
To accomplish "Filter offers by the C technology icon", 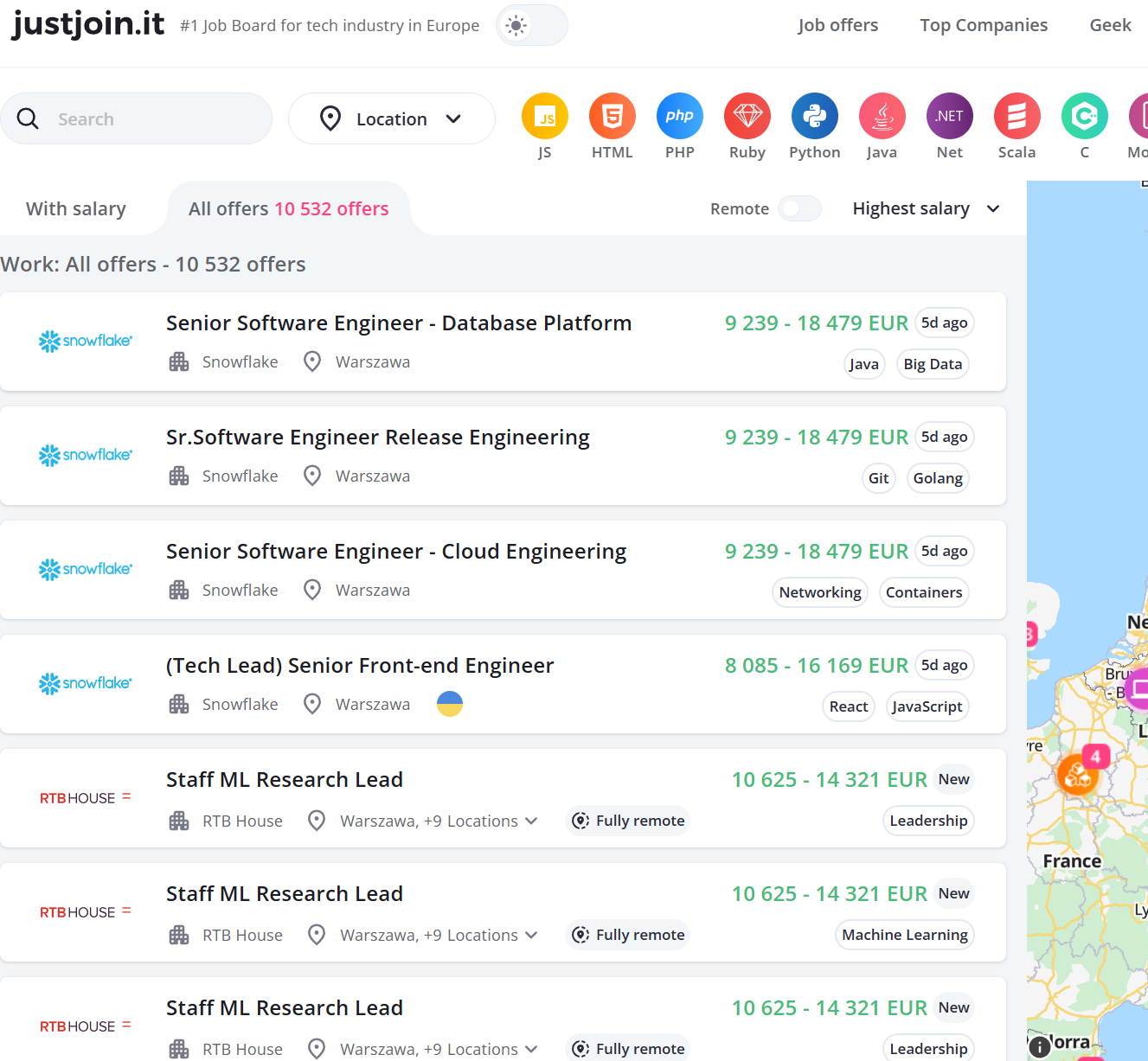I will [1084, 116].
